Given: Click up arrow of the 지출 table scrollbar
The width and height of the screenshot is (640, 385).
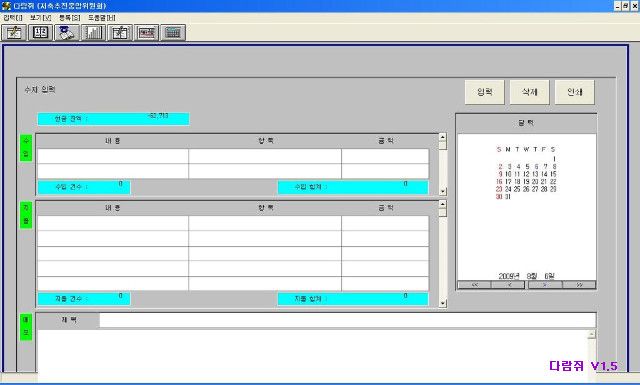Looking at the screenshot, I should click(x=442, y=204).
